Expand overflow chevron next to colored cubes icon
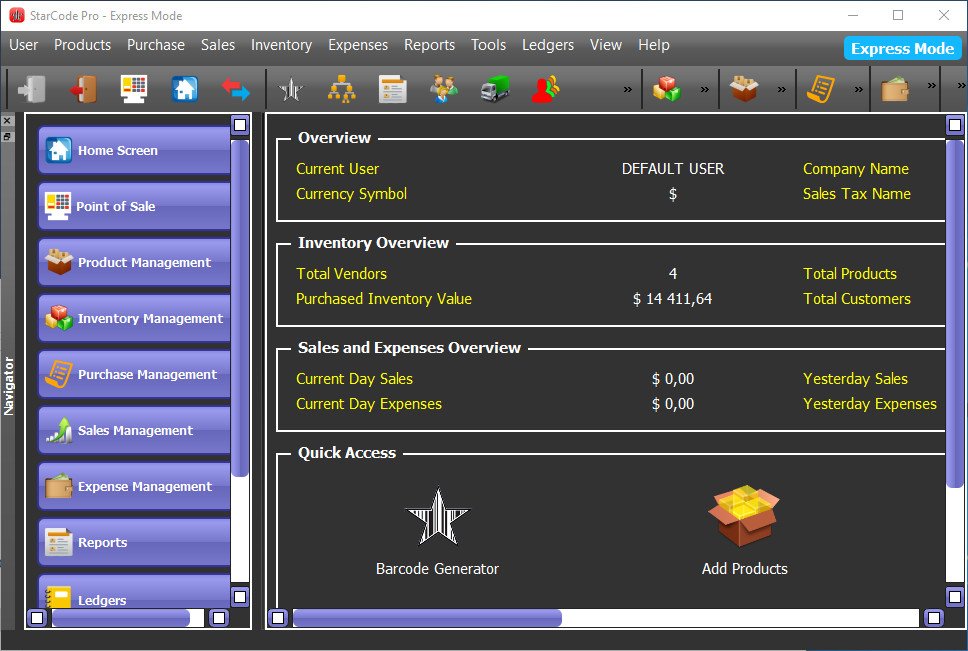This screenshot has width=968, height=651. click(704, 89)
